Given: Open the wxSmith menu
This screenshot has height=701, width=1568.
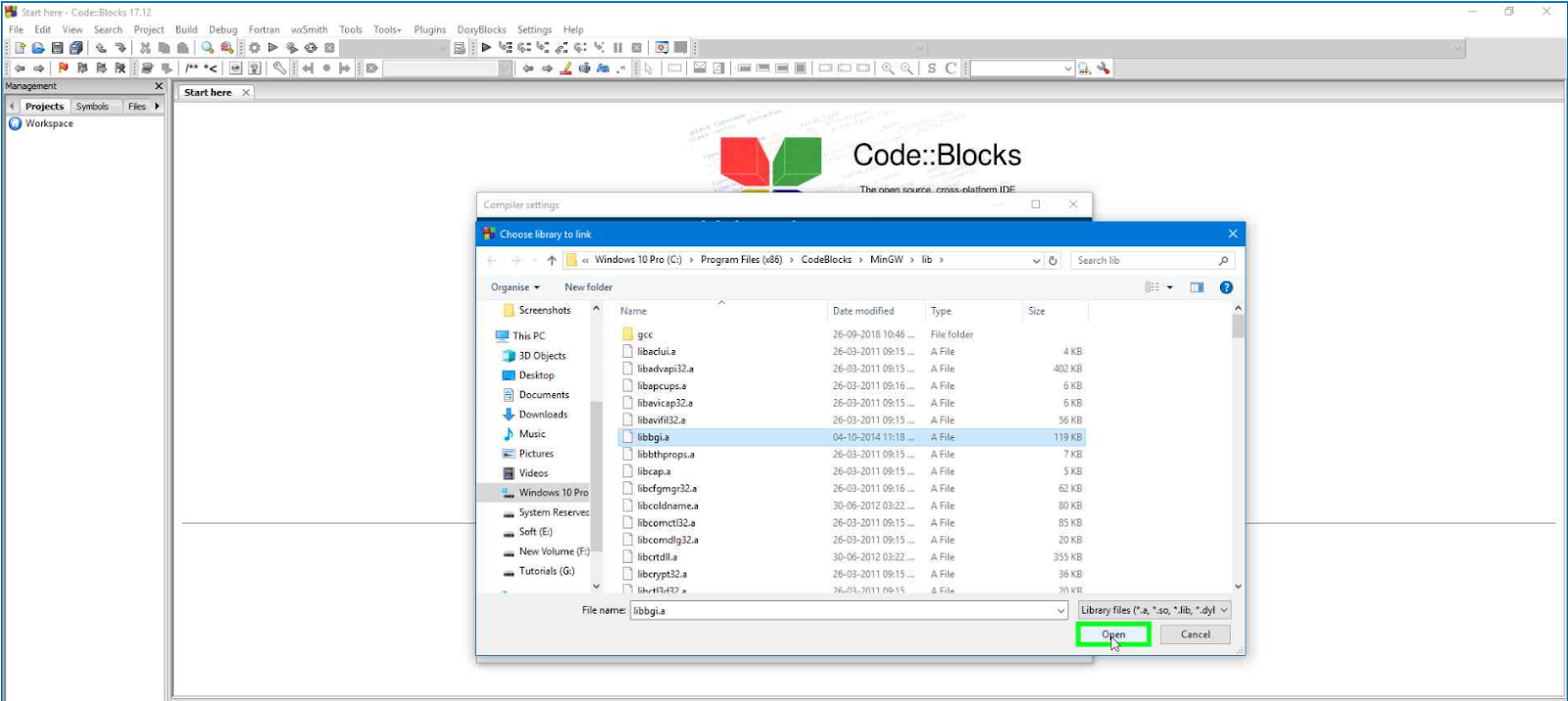Looking at the screenshot, I should pos(310,29).
